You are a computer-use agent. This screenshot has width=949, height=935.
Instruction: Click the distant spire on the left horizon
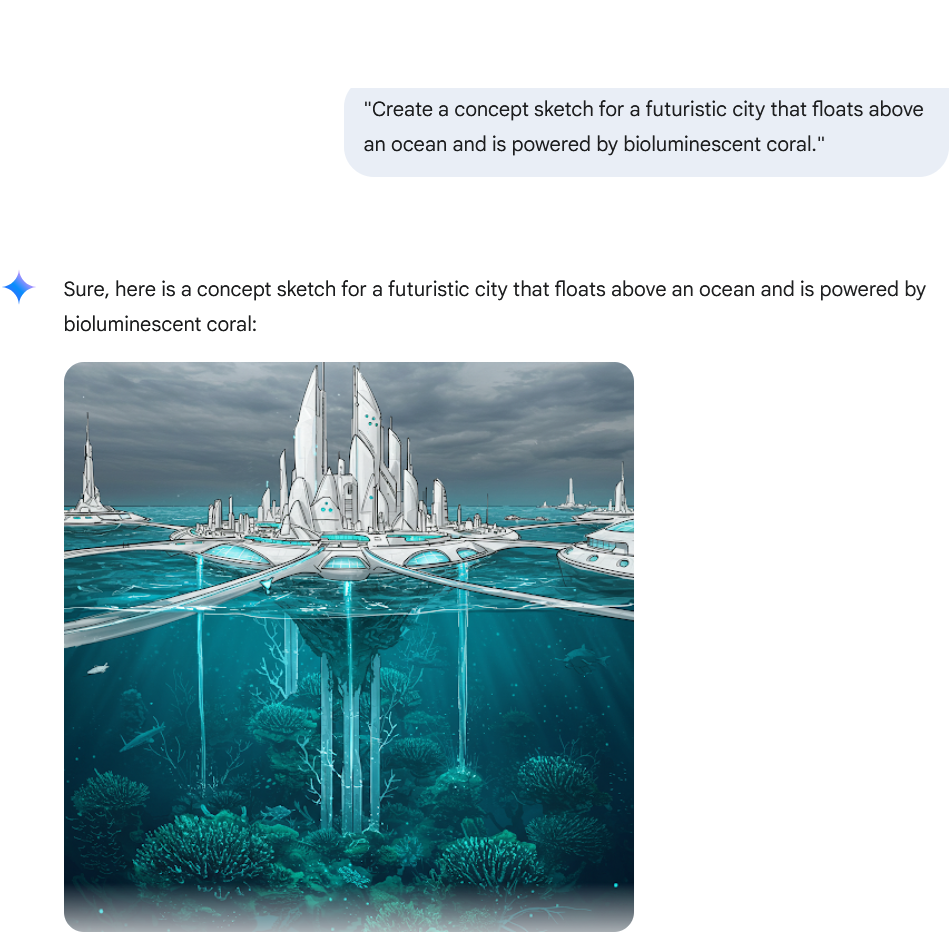click(89, 466)
